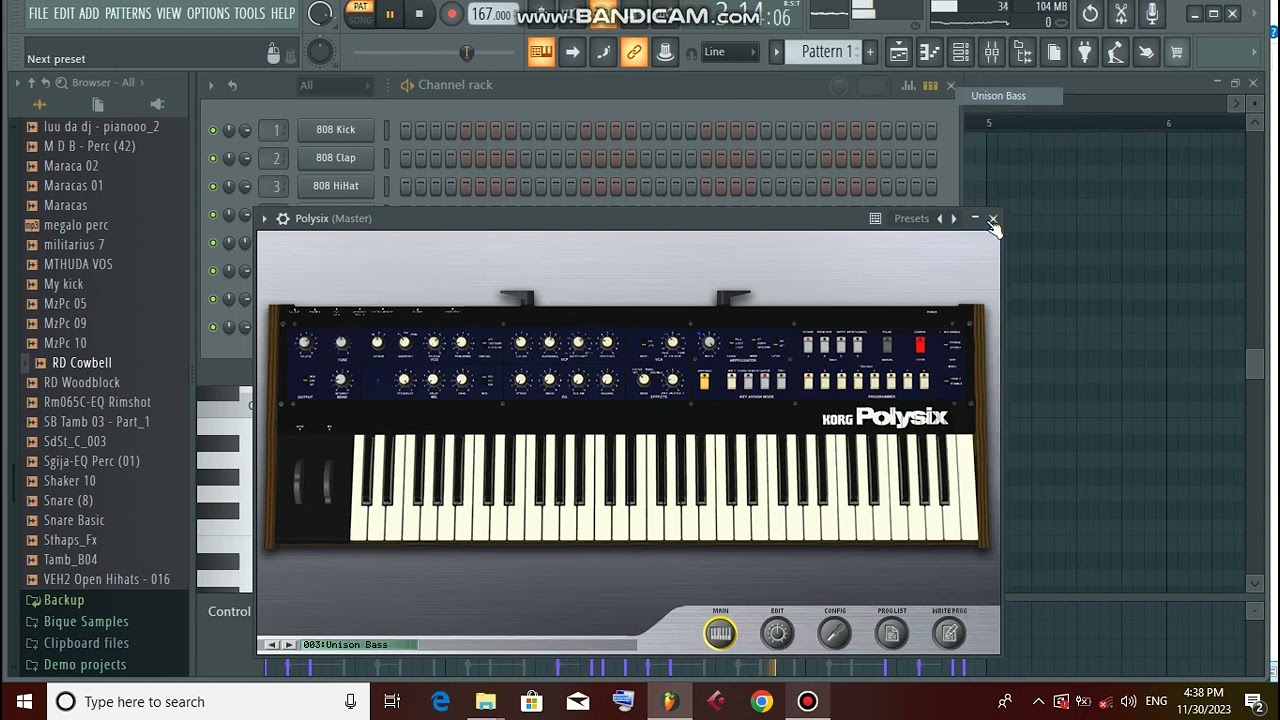The image size is (1280, 720).
Task: Click the main swing slider handle
Action: [x=466, y=52]
